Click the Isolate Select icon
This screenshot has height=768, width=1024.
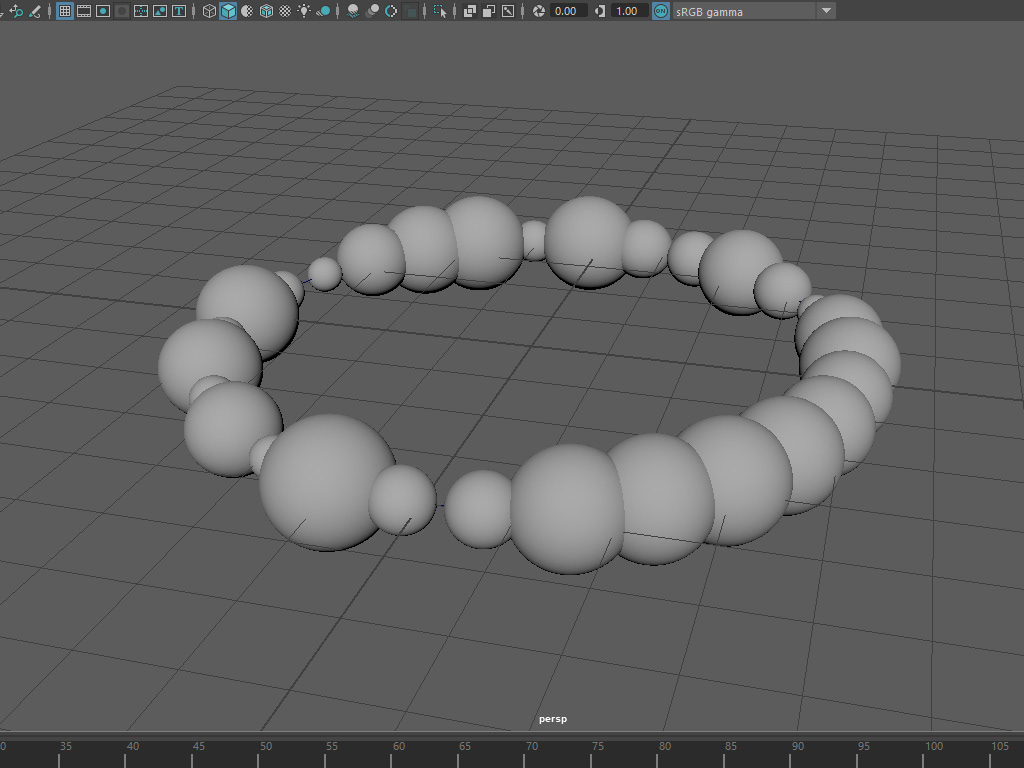click(440, 11)
